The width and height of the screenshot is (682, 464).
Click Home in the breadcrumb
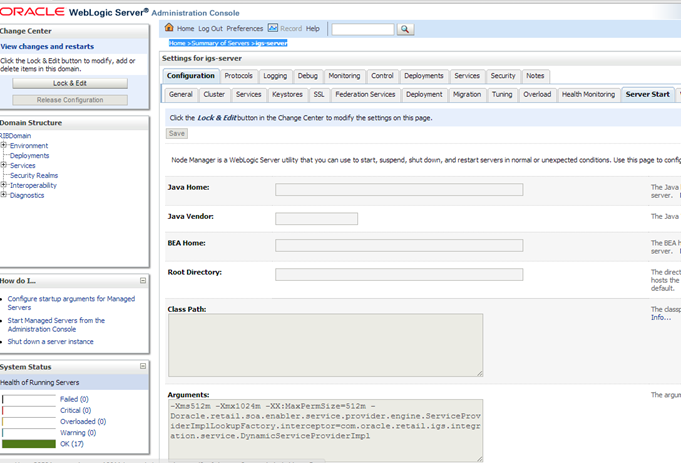(x=177, y=43)
